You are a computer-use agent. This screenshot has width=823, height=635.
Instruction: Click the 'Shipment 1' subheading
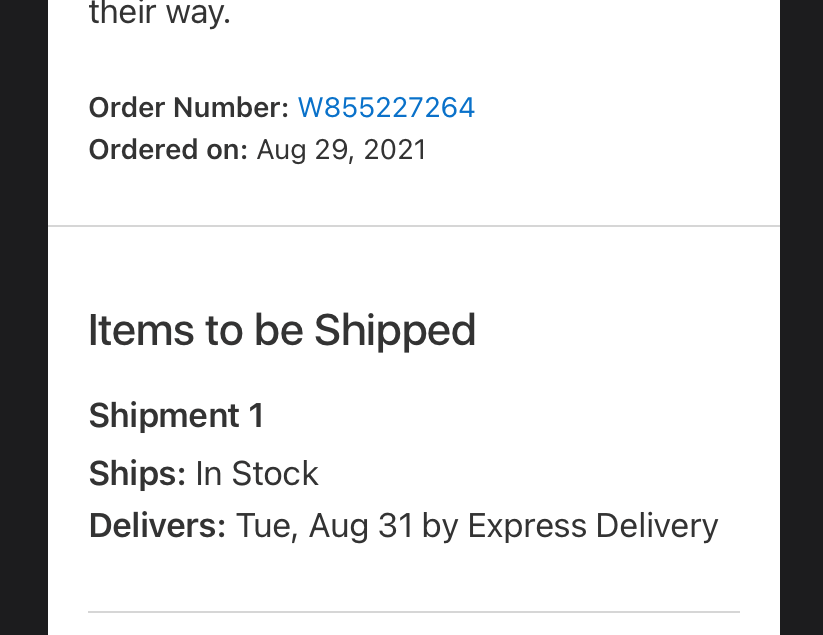[176, 416]
